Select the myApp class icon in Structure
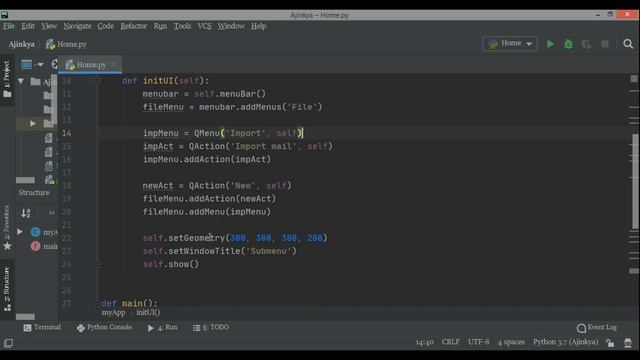640x360 pixels. pos(36,232)
